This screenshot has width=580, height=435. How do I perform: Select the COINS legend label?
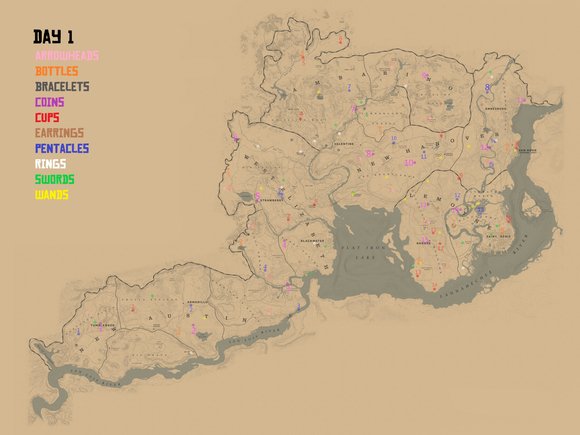50,102
